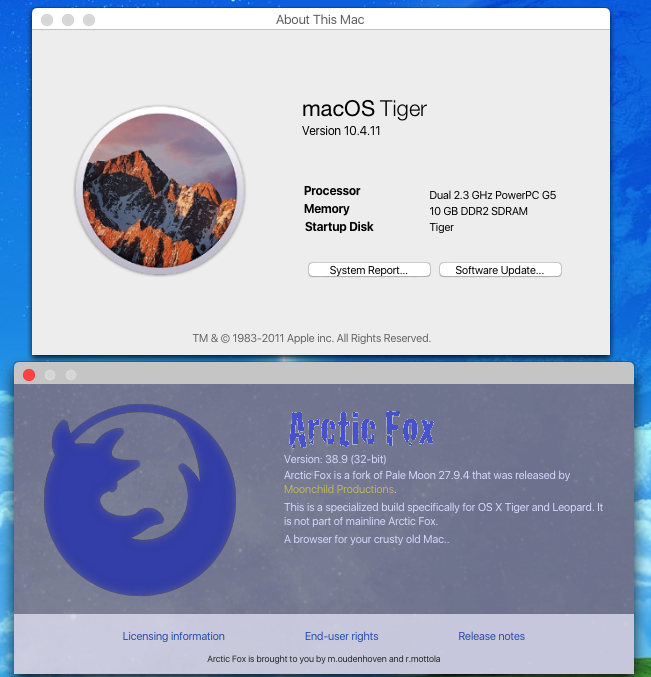Click 'A browser for your crusty old Mac' text
651x677 pixels.
pyautogui.click(x=367, y=539)
